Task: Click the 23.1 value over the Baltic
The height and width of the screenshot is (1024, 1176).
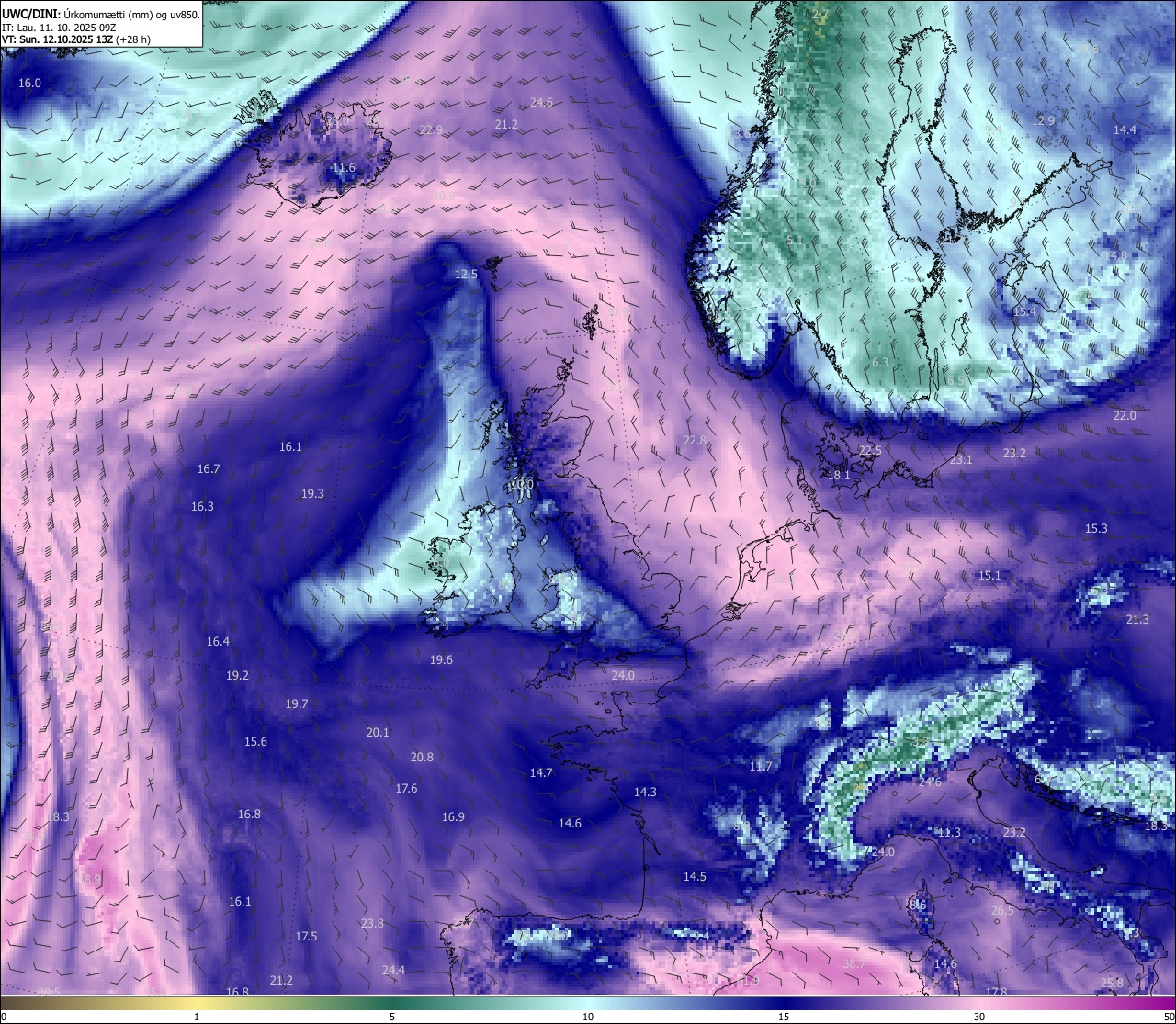Action: [961, 460]
